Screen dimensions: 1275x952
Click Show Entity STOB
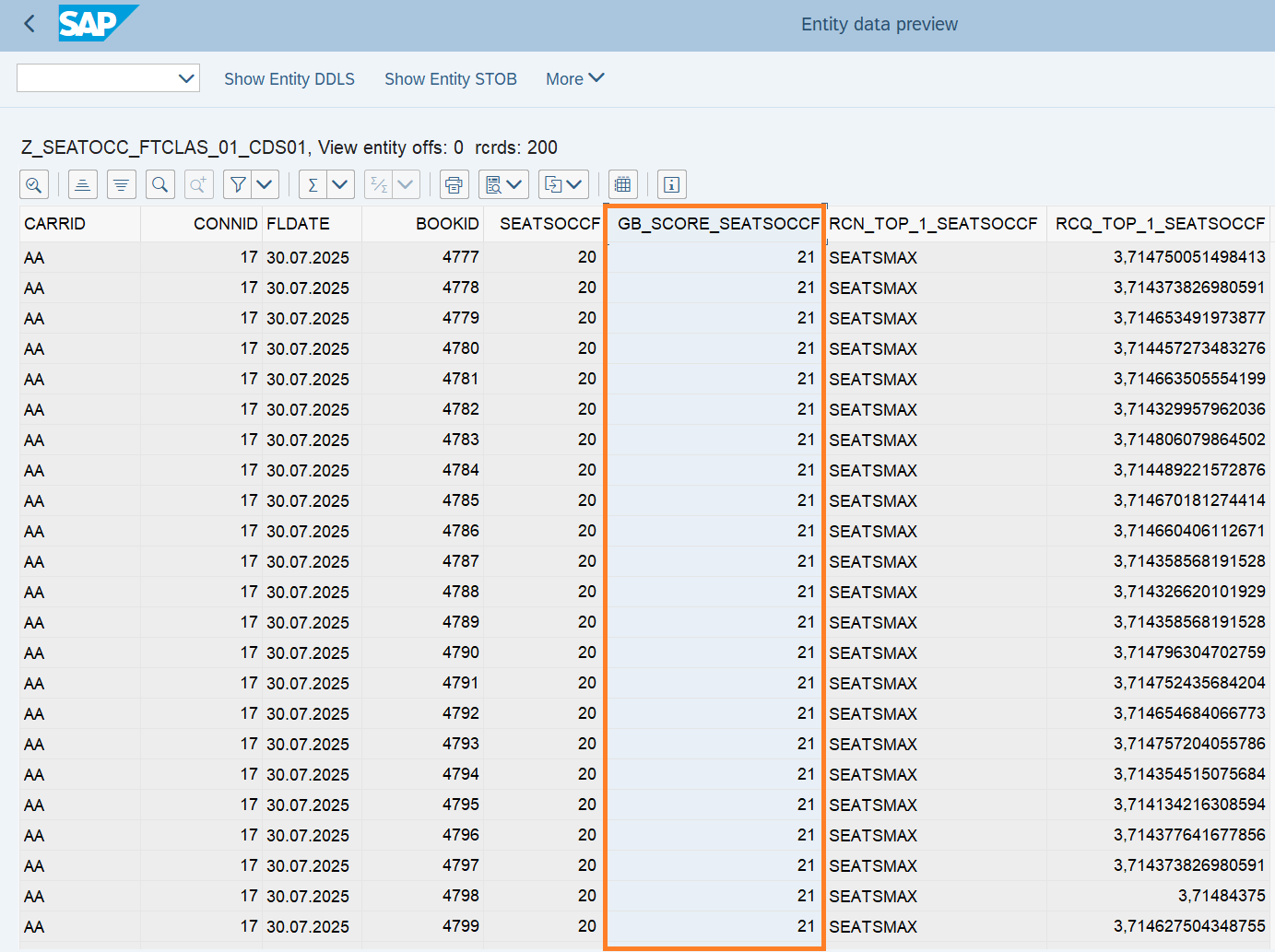point(450,79)
